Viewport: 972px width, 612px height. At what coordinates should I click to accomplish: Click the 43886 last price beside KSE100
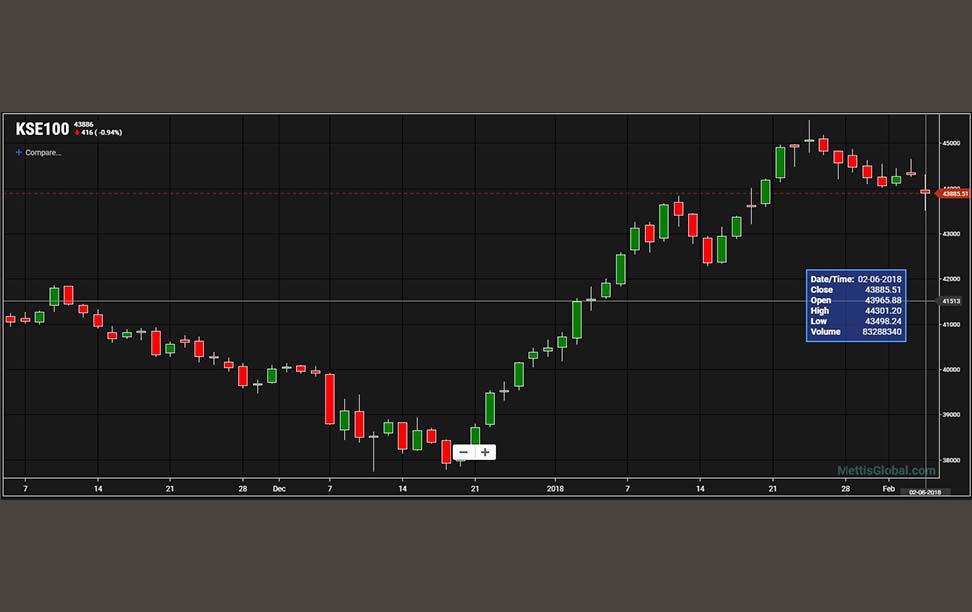(84, 125)
